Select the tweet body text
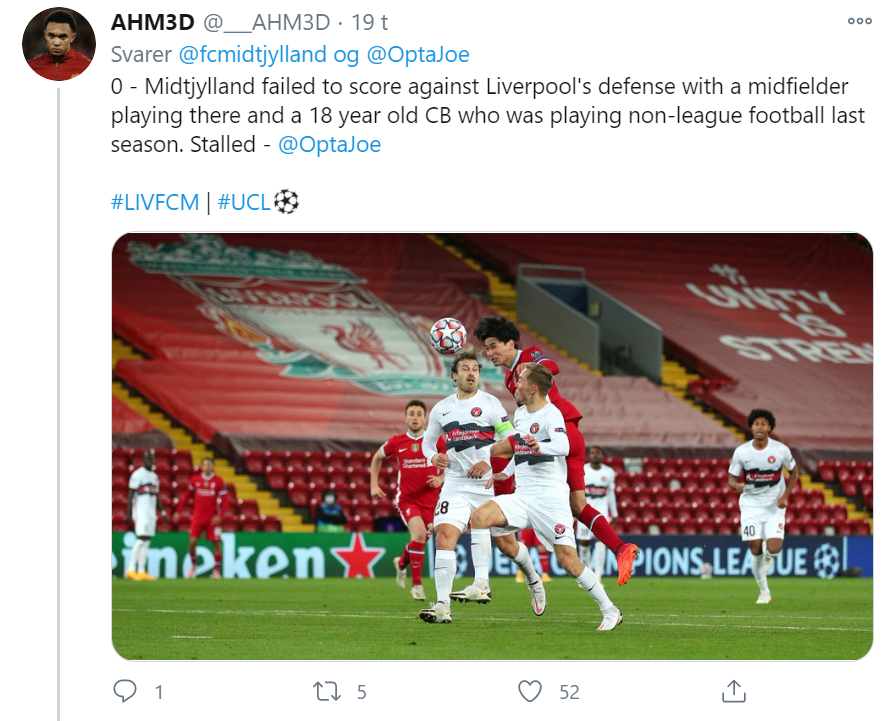Image resolution: width=893 pixels, height=721 pixels. click(x=488, y=116)
